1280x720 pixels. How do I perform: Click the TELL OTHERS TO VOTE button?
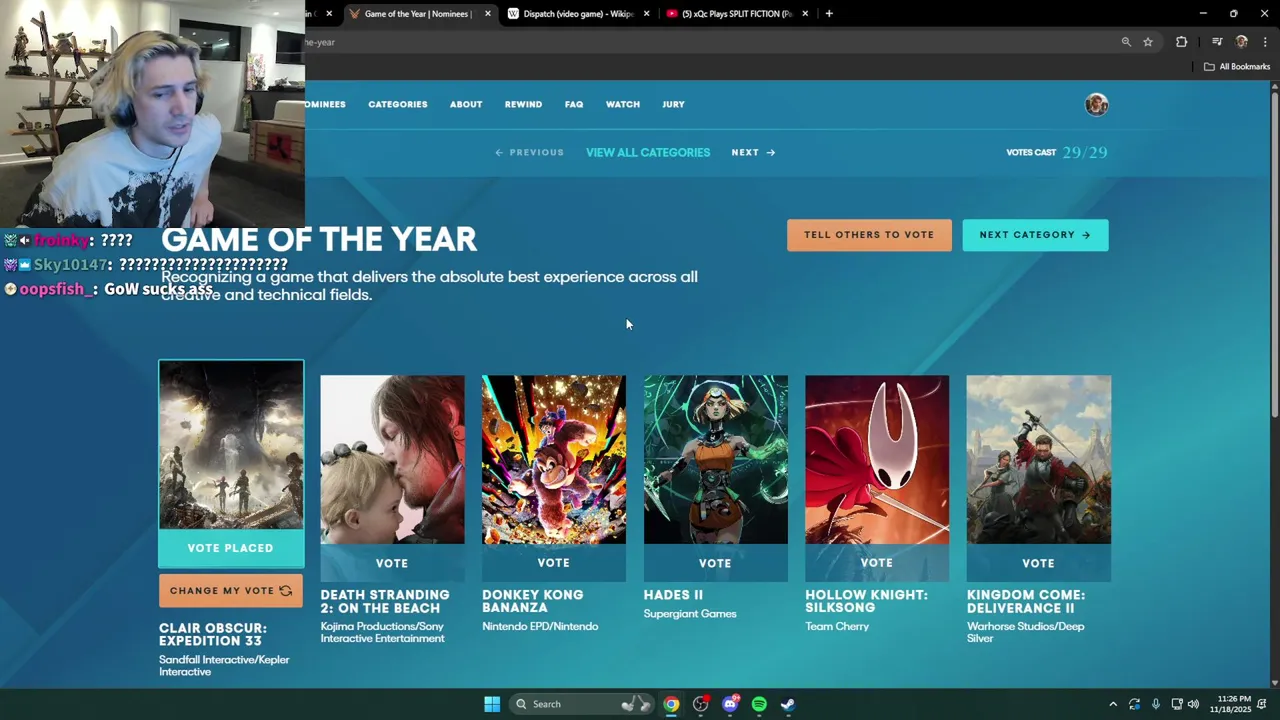869,235
